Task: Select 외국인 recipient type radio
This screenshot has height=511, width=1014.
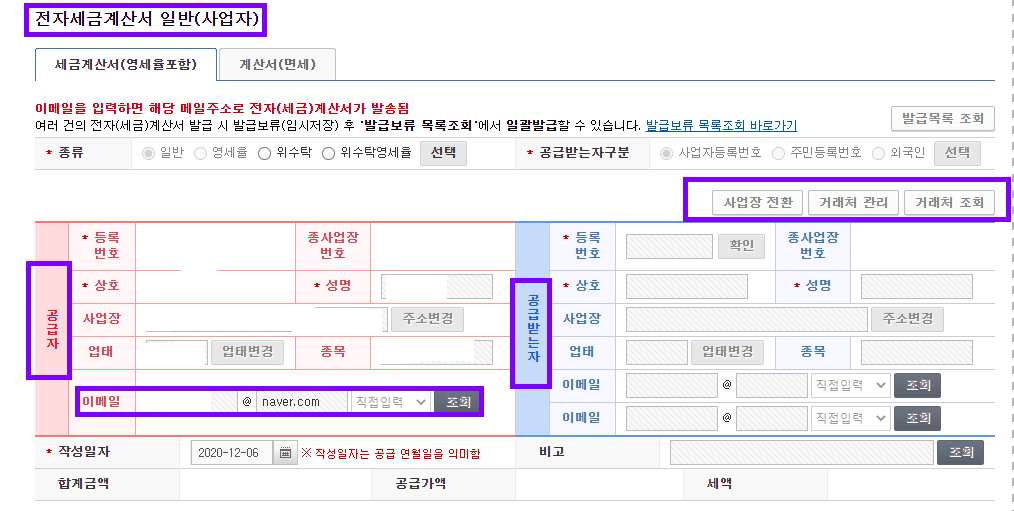Action: coord(878,153)
